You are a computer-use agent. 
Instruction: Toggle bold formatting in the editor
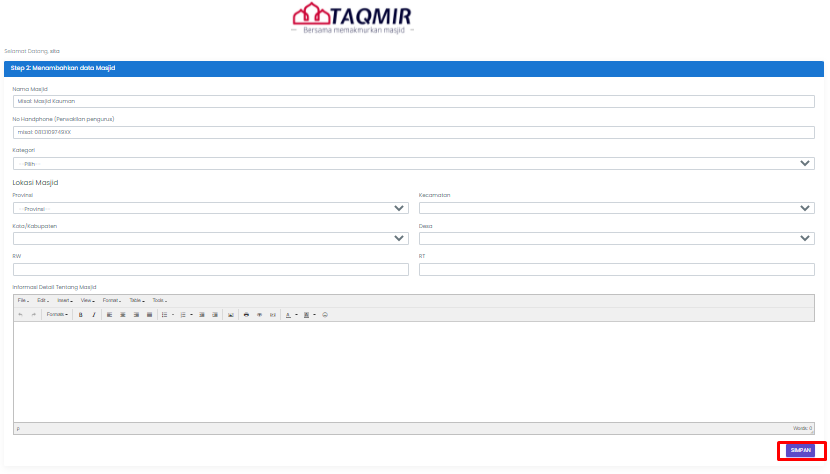(x=80, y=314)
